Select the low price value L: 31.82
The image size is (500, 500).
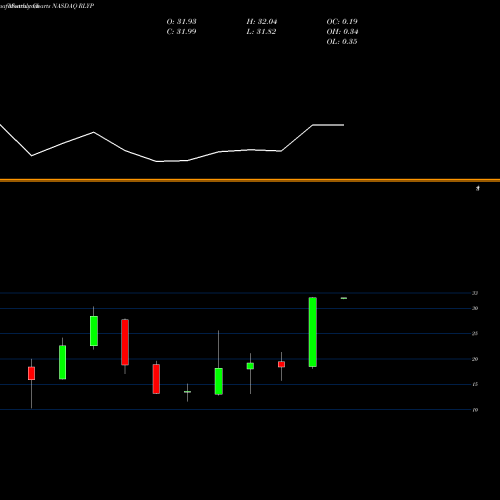[261, 32]
